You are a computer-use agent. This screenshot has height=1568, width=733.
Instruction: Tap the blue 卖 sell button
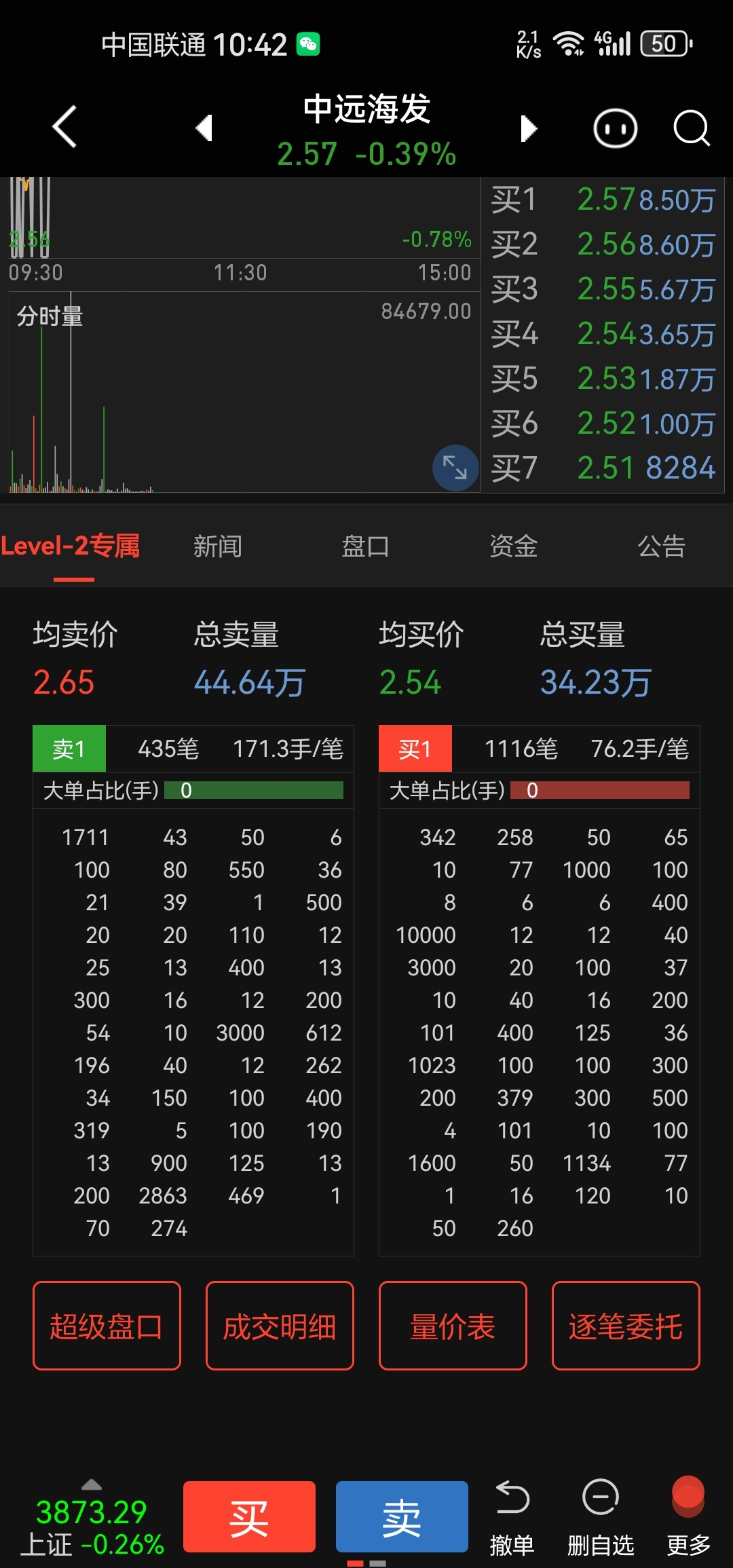402,1517
